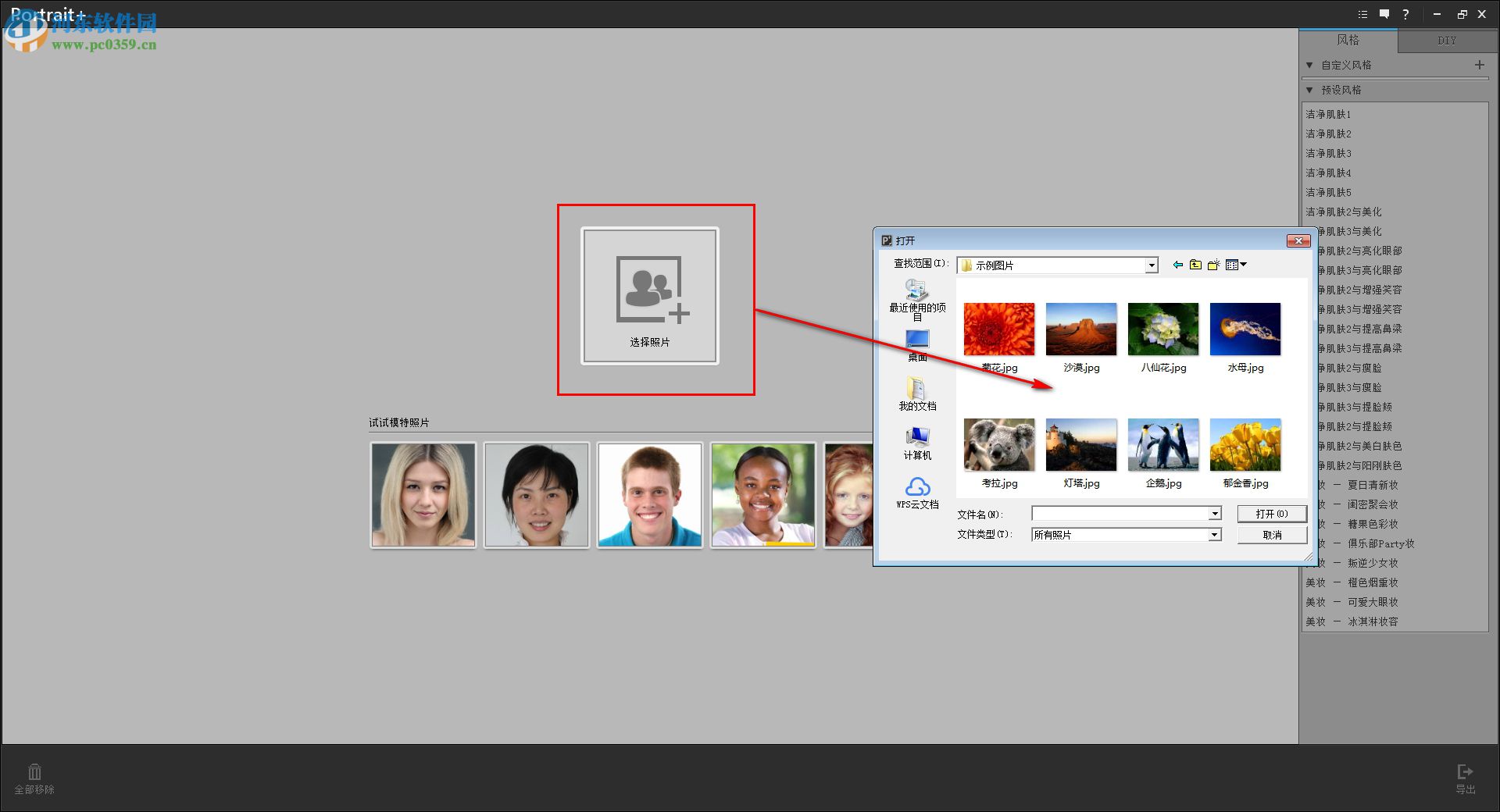Viewport: 1500px width, 812px height.
Task: Click the 打开(O) button
Action: click(1271, 514)
